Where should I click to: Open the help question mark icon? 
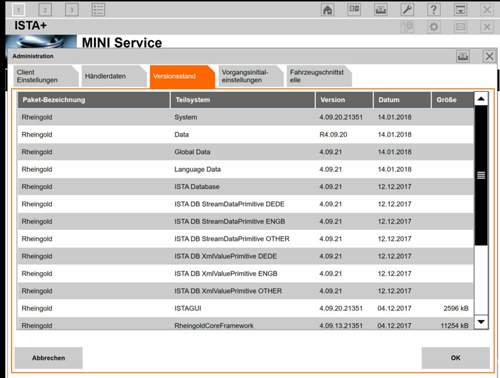click(434, 10)
